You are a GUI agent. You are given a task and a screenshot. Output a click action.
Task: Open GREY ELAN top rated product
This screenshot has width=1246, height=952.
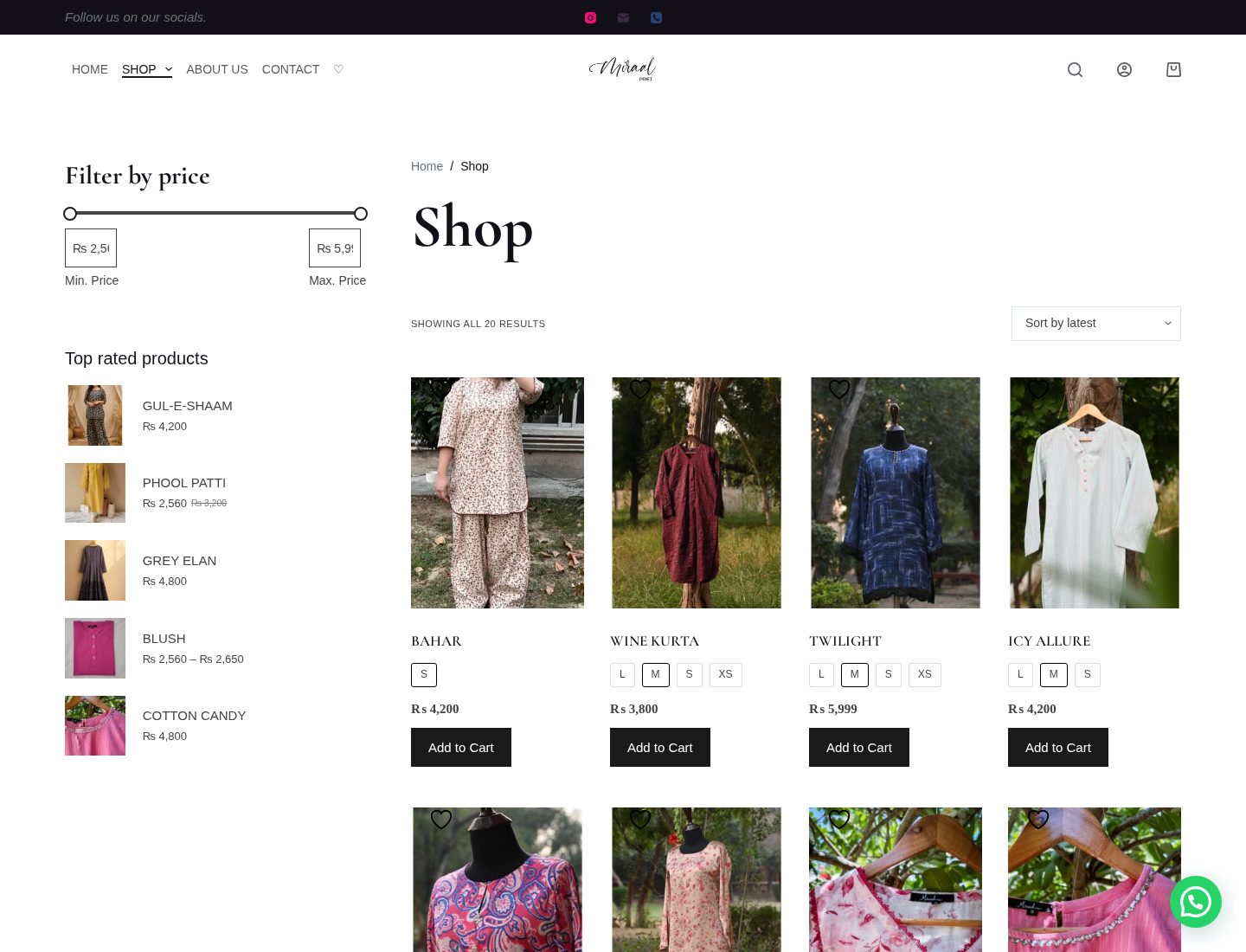point(180,561)
